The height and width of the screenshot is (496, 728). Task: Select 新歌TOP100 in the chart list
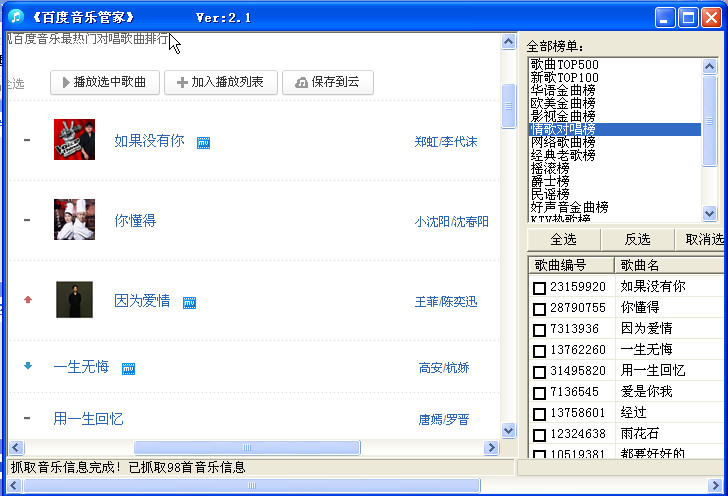(615, 78)
